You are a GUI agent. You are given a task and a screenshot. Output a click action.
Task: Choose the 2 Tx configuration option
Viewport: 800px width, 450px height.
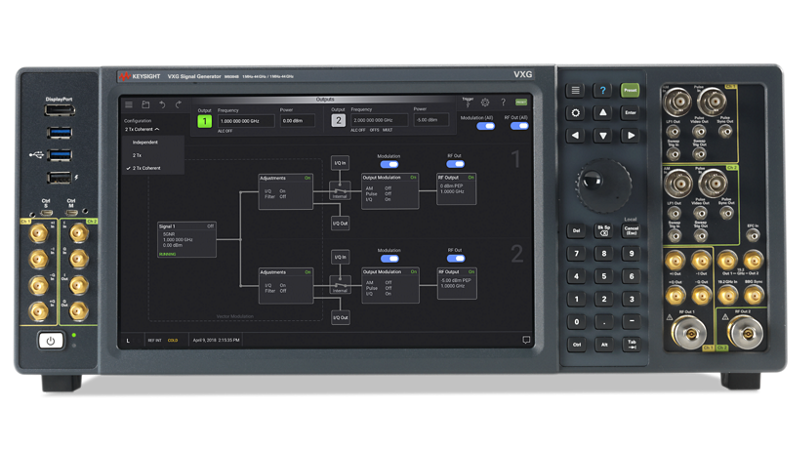point(137,155)
